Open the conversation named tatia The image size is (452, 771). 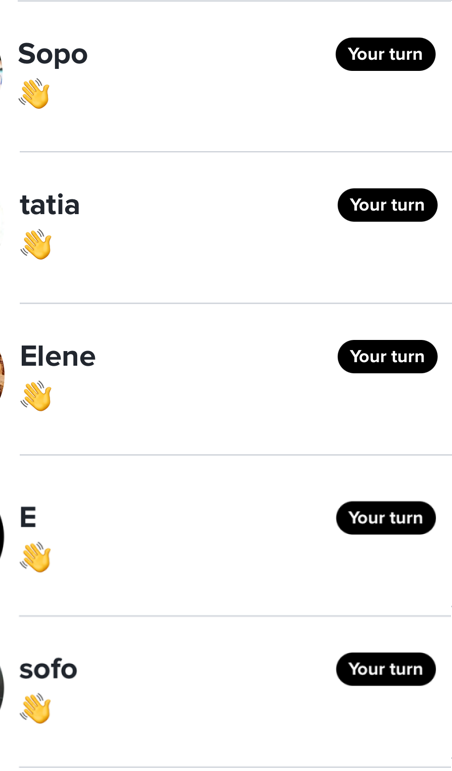click(x=226, y=228)
